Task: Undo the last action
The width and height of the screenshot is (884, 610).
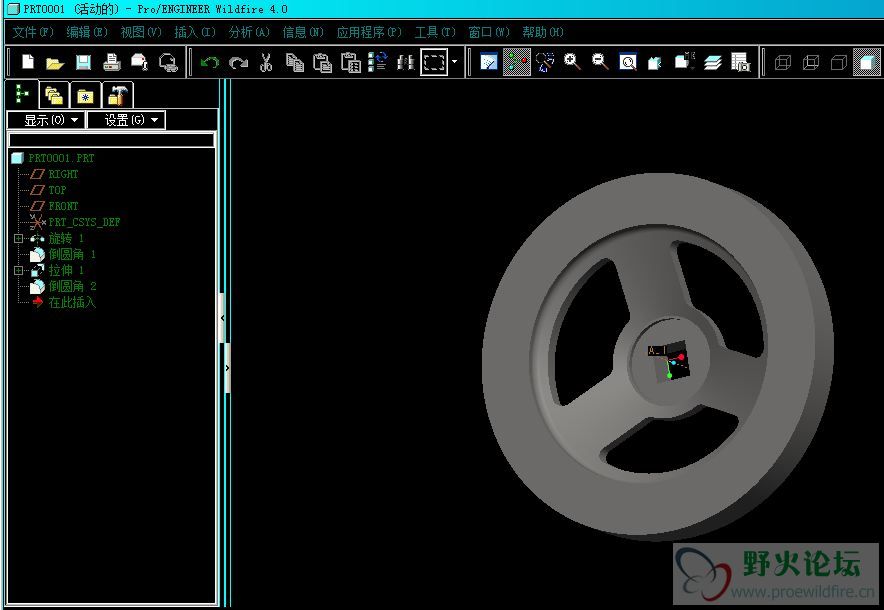Action: coord(210,62)
